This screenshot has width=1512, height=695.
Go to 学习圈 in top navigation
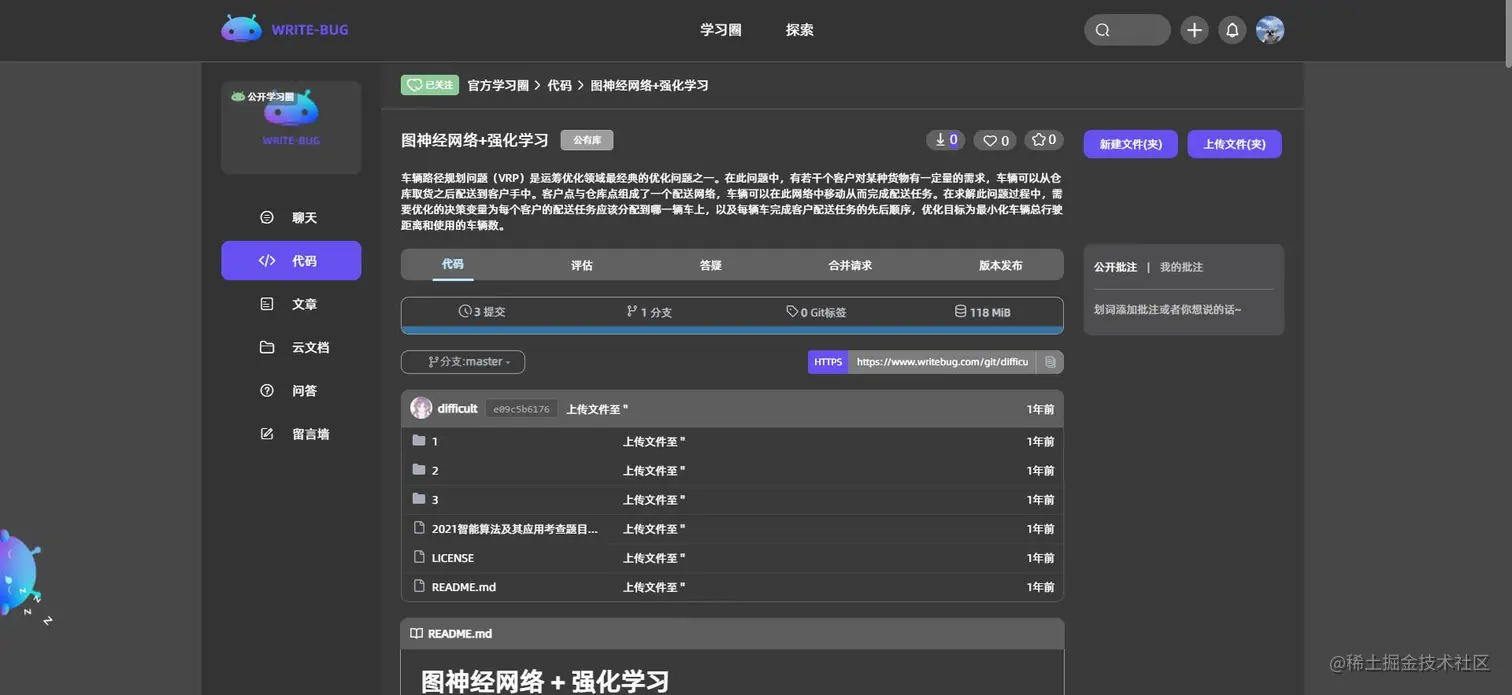(721, 30)
